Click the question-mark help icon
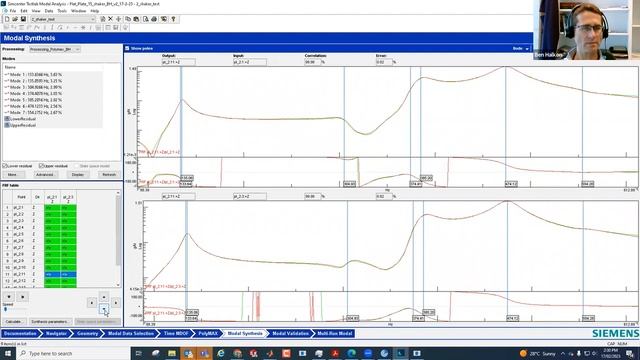 tap(173, 19)
